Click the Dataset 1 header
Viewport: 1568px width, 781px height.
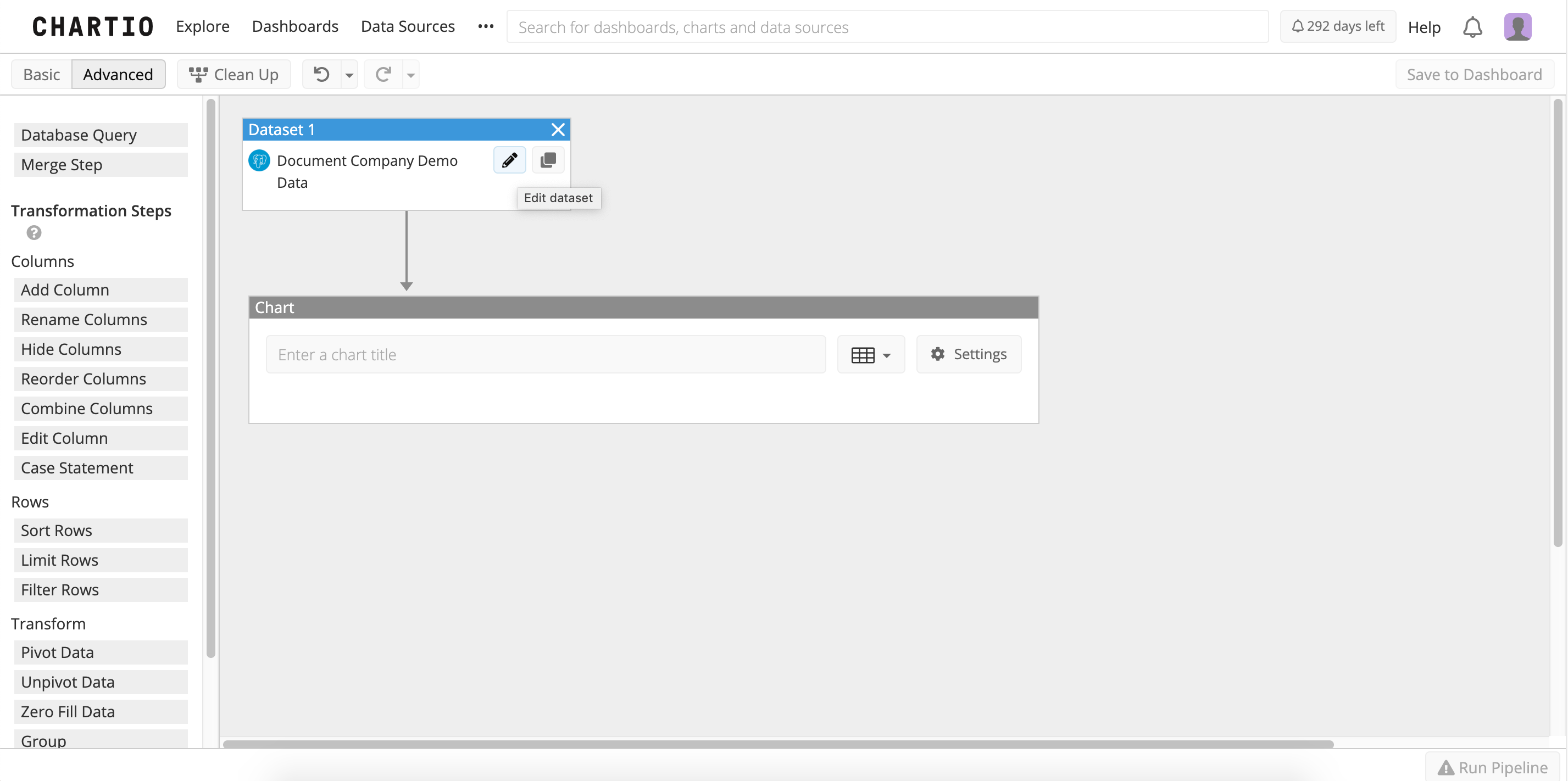(x=407, y=130)
